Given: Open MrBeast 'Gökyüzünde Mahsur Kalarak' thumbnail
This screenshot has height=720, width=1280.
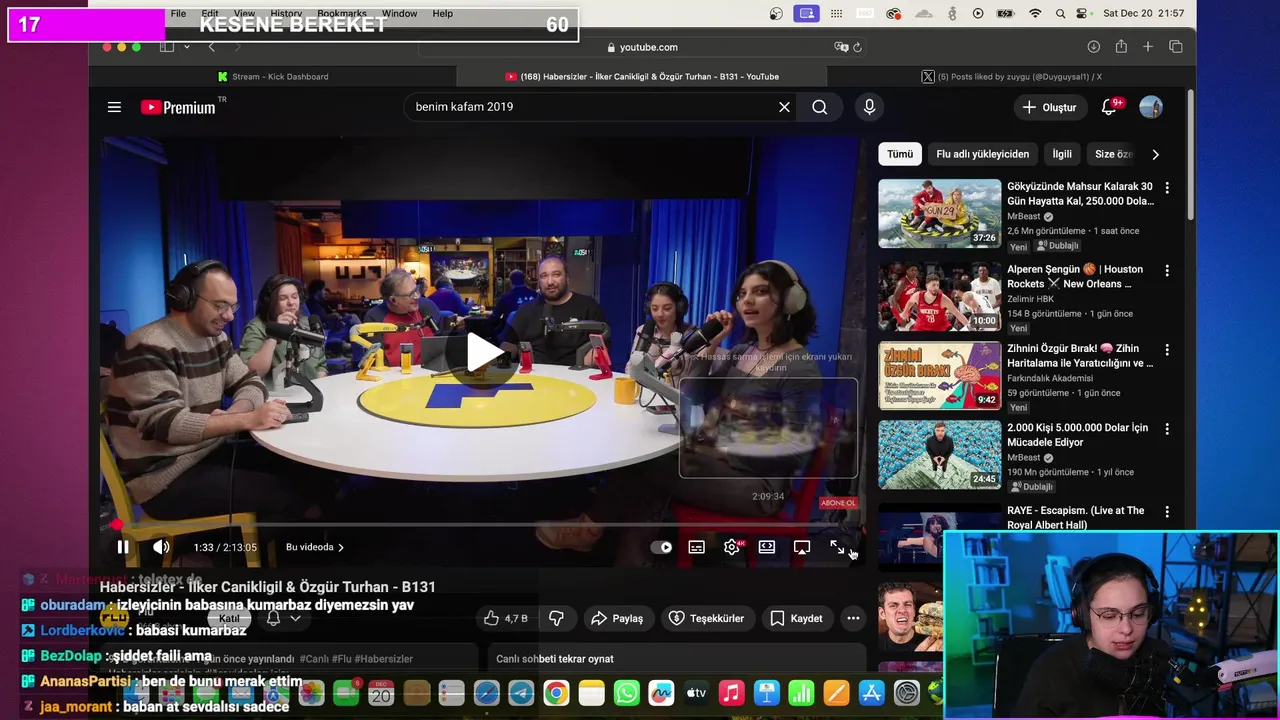Looking at the screenshot, I should coord(940,213).
